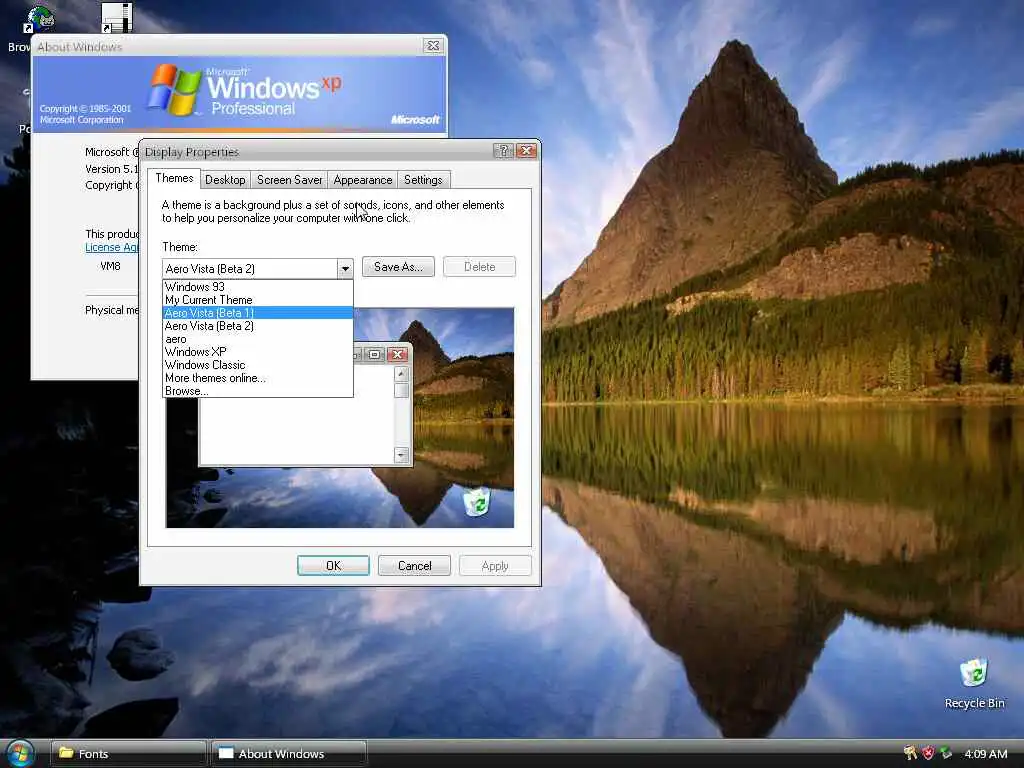
Task: Click the Delete button
Action: coord(479,266)
